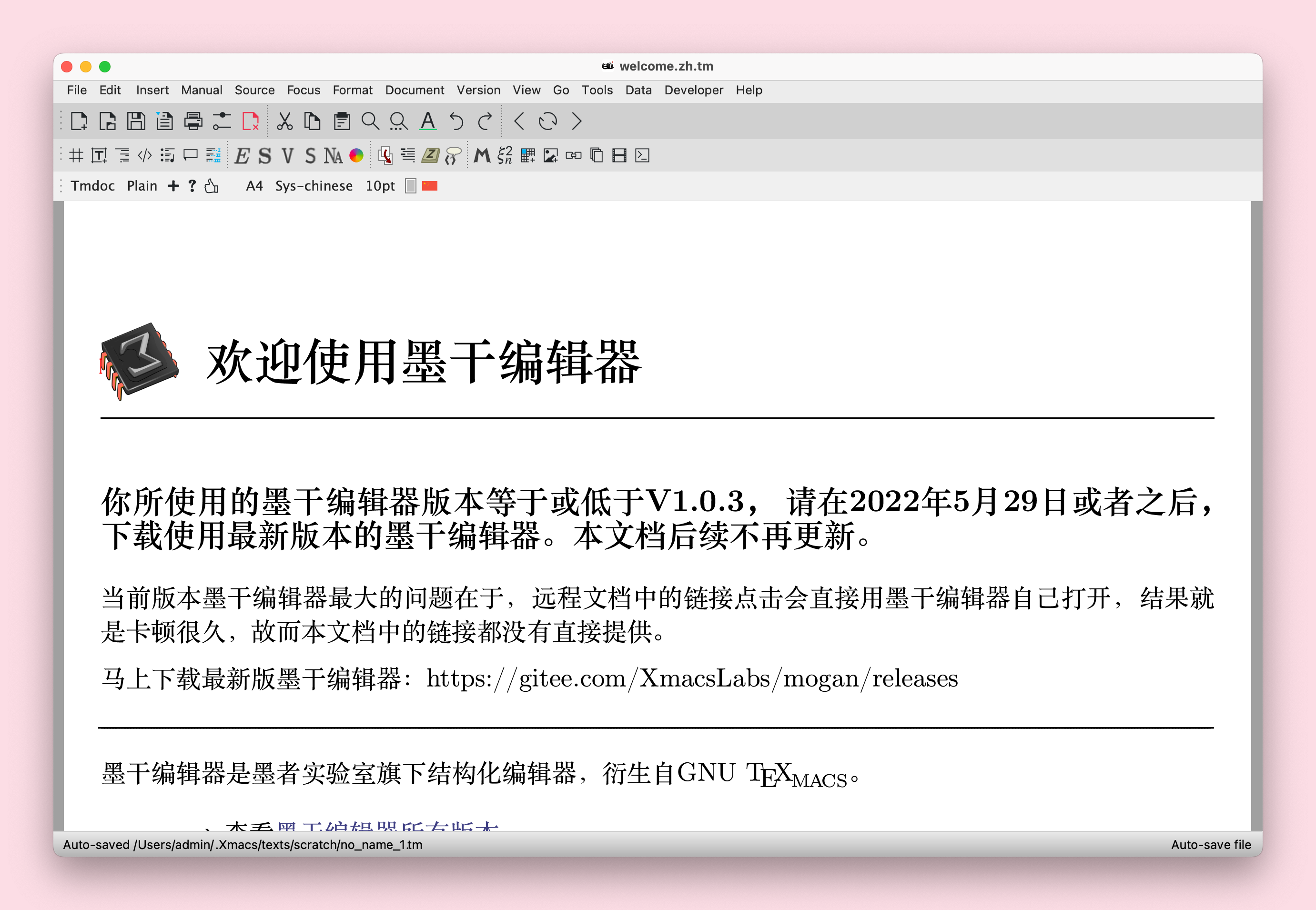The image size is (1316, 910).
Task: Click the indented paragraph alignment icon
Action: pyautogui.click(x=408, y=155)
